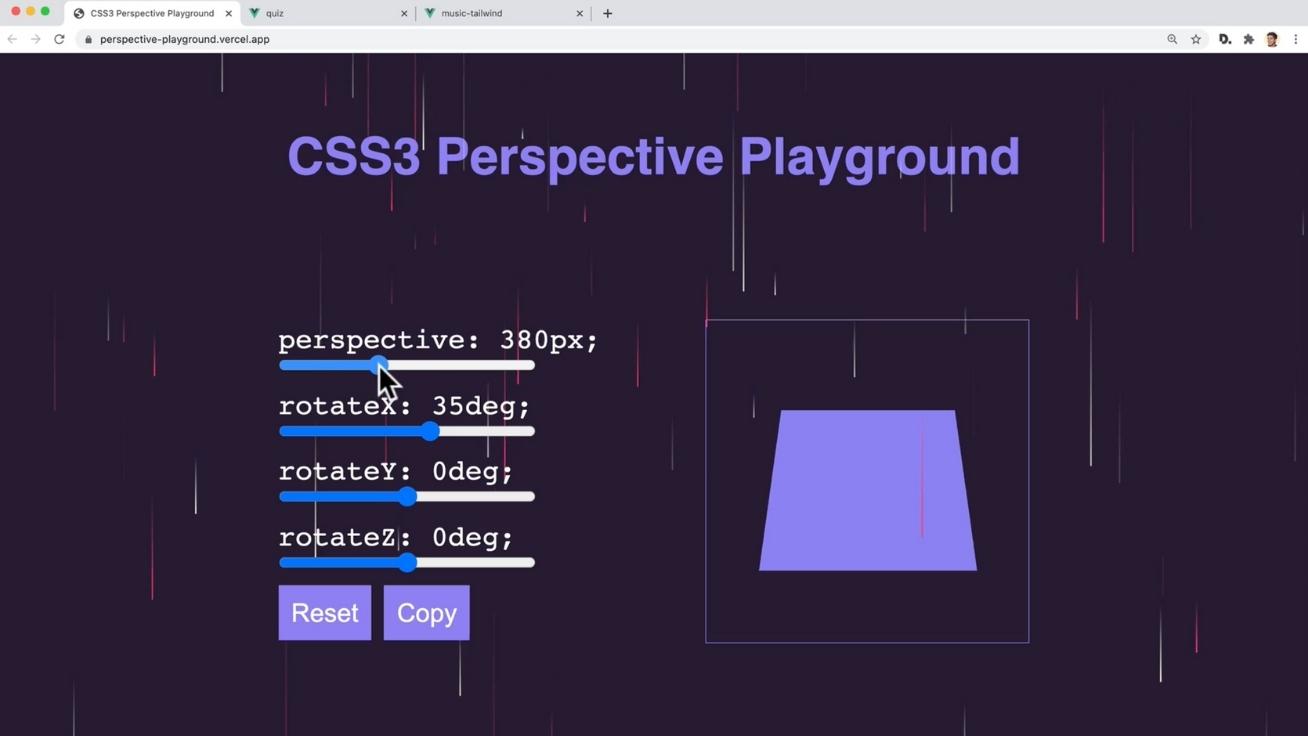Reload the perspective playground page
The height and width of the screenshot is (736, 1308).
(x=59, y=39)
